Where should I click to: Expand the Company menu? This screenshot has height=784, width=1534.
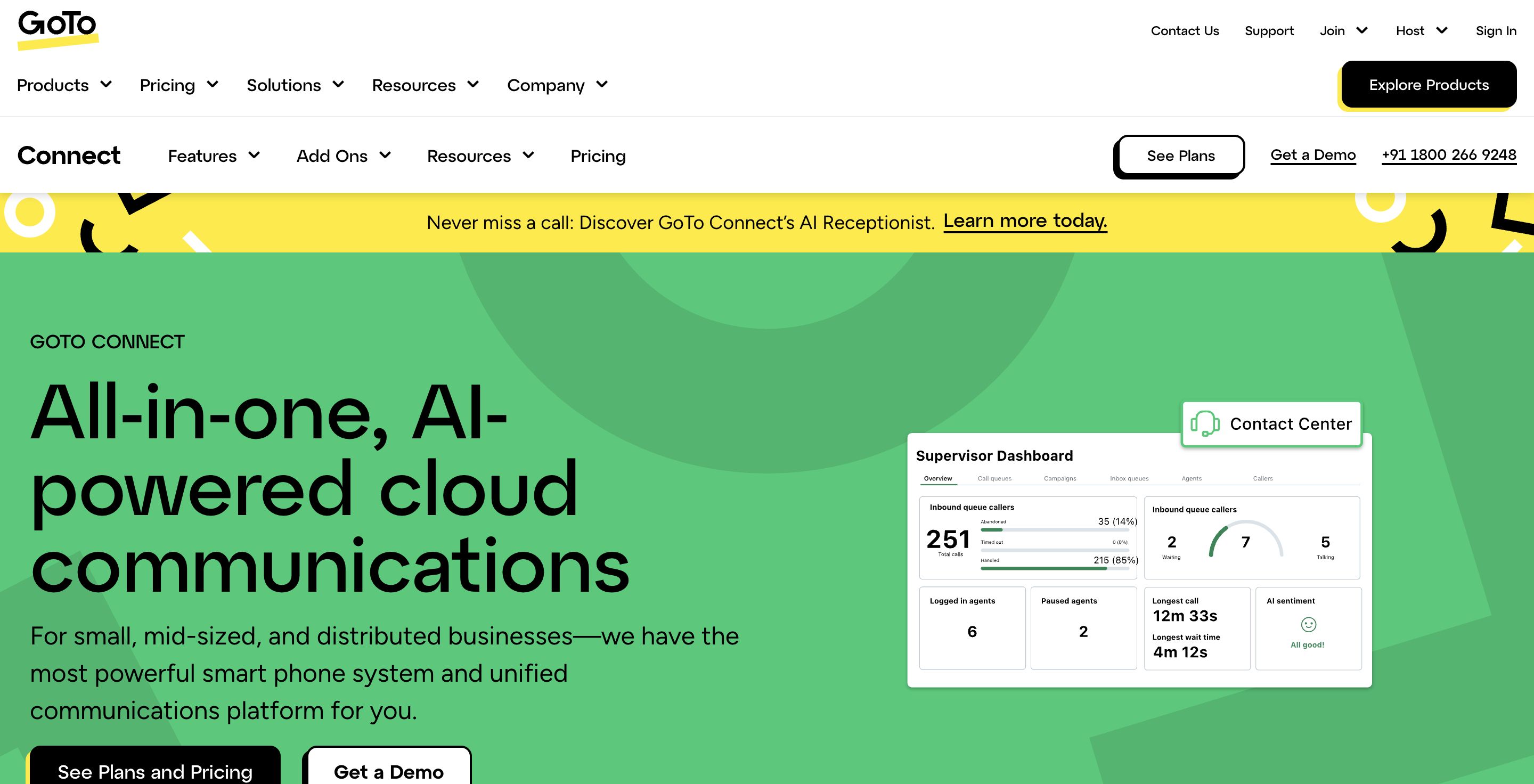pyautogui.click(x=557, y=85)
